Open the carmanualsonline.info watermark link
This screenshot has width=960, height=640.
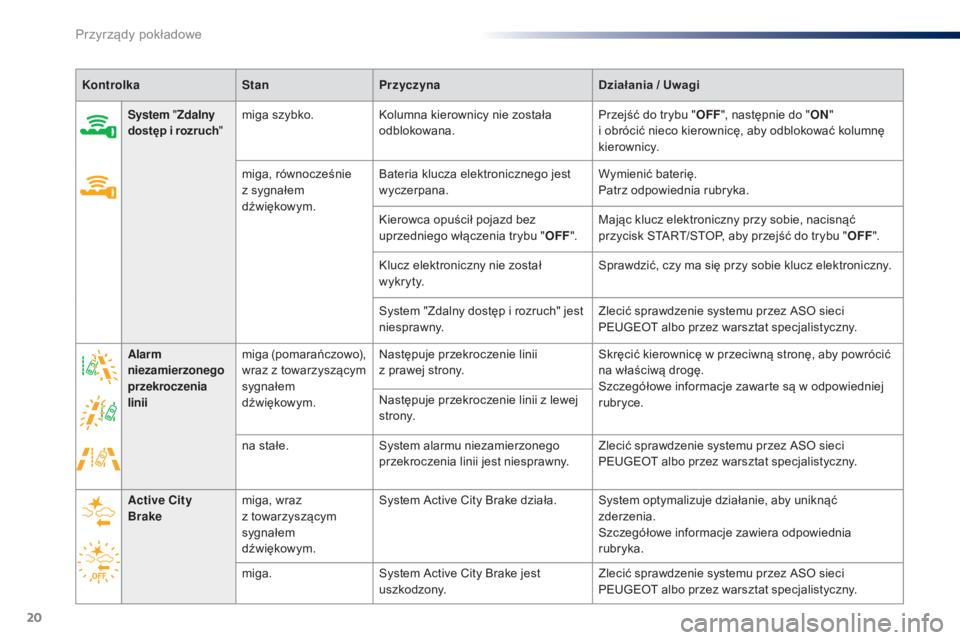(x=811, y=623)
